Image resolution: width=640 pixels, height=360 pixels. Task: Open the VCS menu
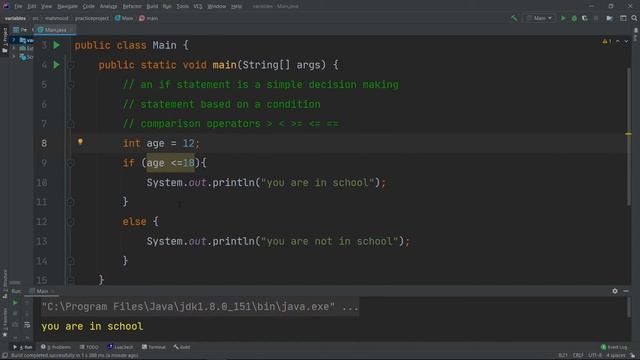198,6
